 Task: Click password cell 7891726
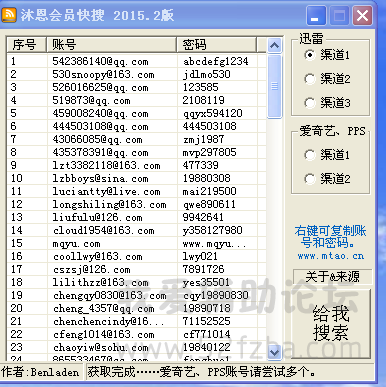coord(204,269)
